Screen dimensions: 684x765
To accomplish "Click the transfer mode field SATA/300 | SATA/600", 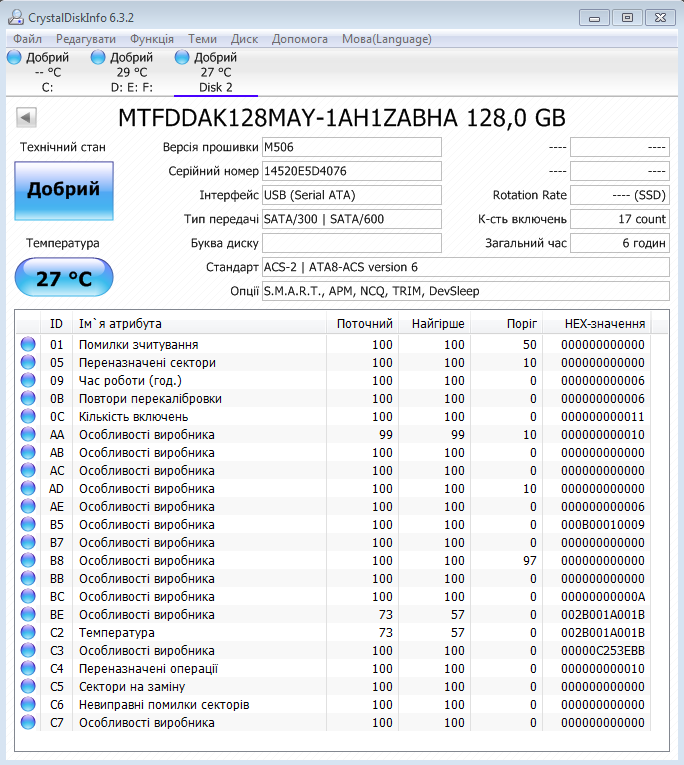I will pos(352,219).
